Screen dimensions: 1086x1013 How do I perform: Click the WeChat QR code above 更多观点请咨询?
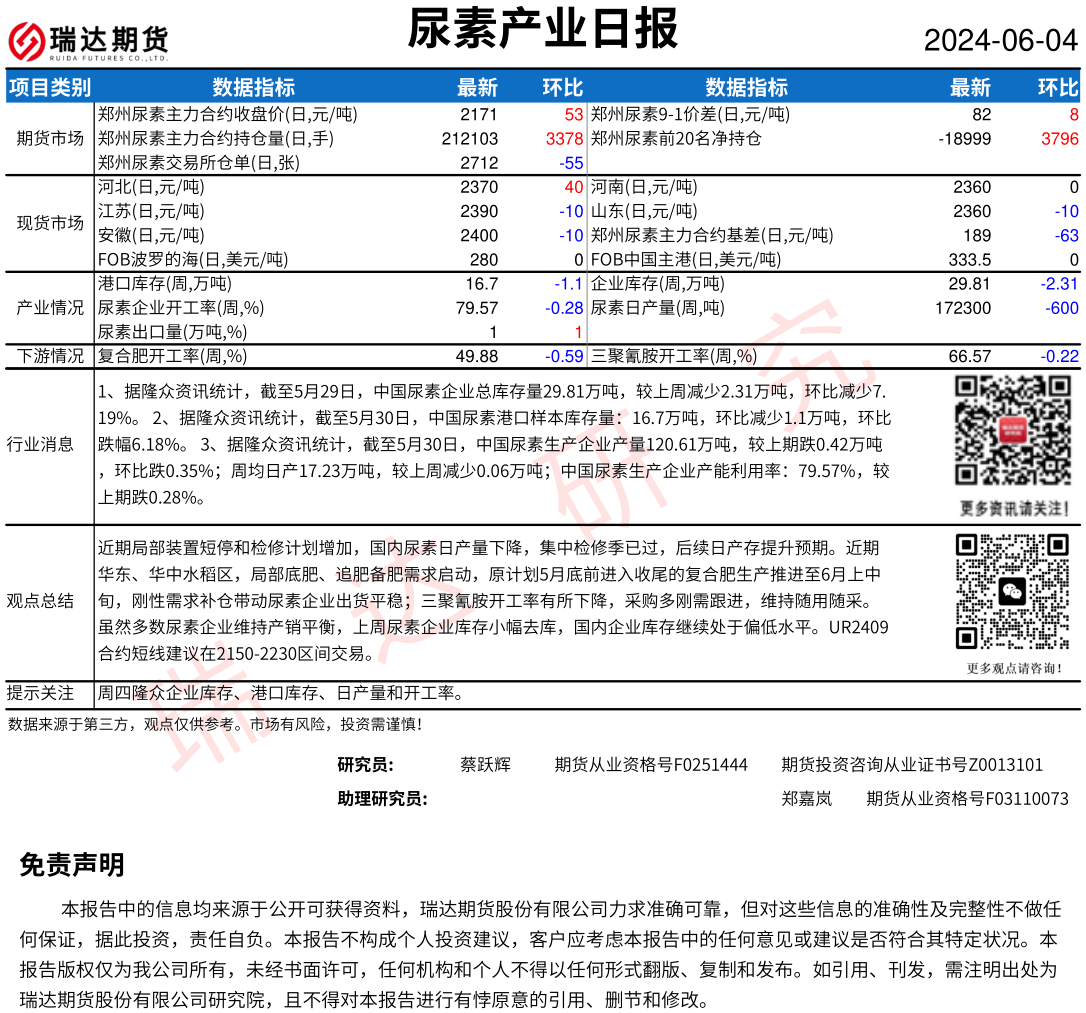coord(1012,592)
